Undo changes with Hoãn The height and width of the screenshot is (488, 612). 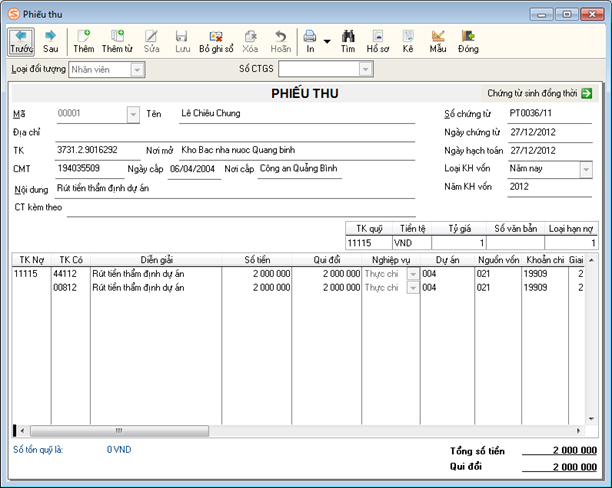tap(281, 41)
